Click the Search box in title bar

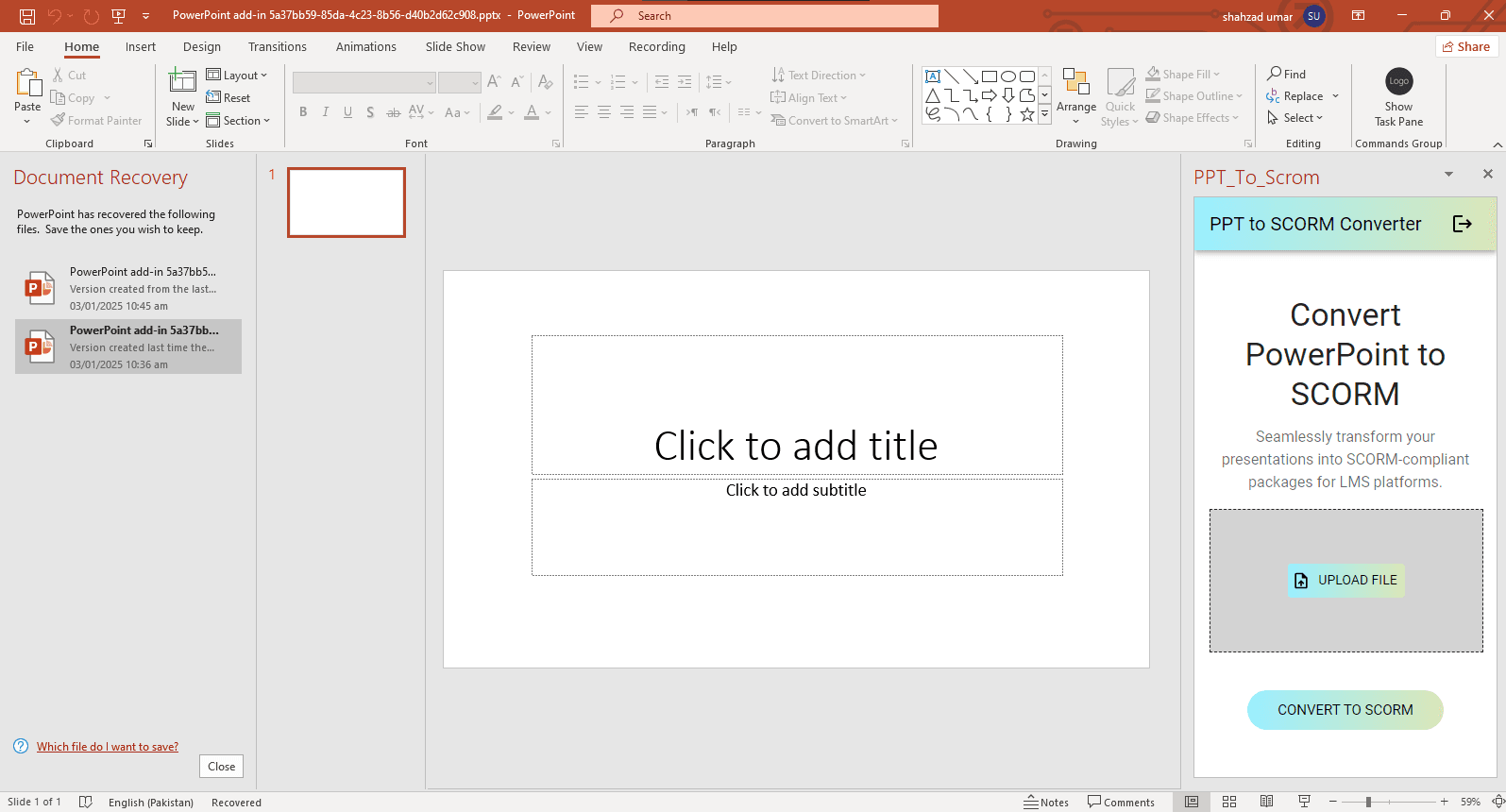pyautogui.click(x=765, y=16)
